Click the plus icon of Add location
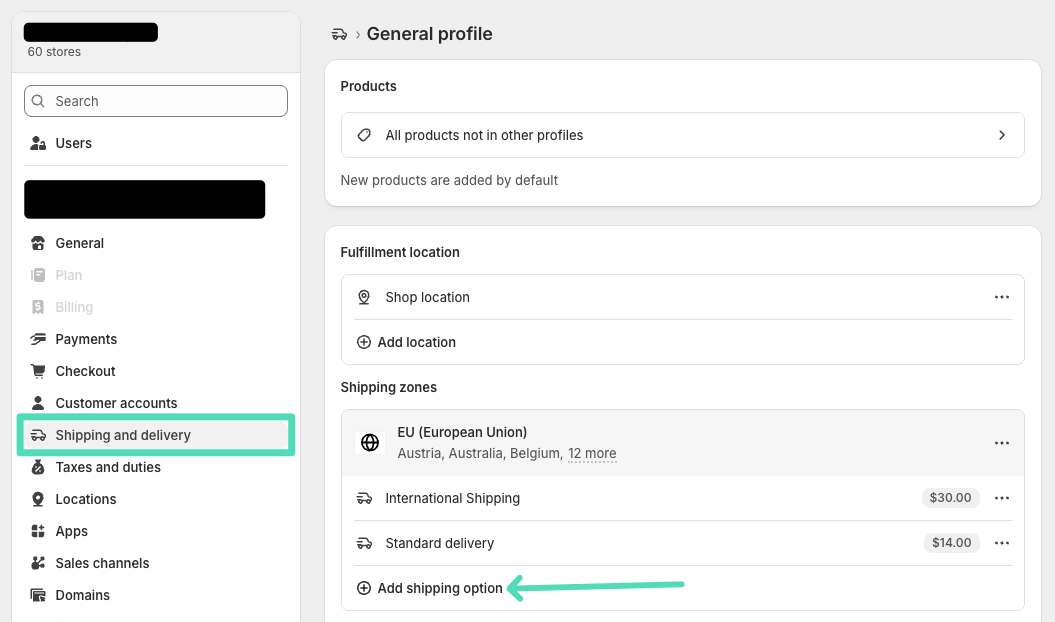1055x622 pixels. pyautogui.click(x=364, y=342)
